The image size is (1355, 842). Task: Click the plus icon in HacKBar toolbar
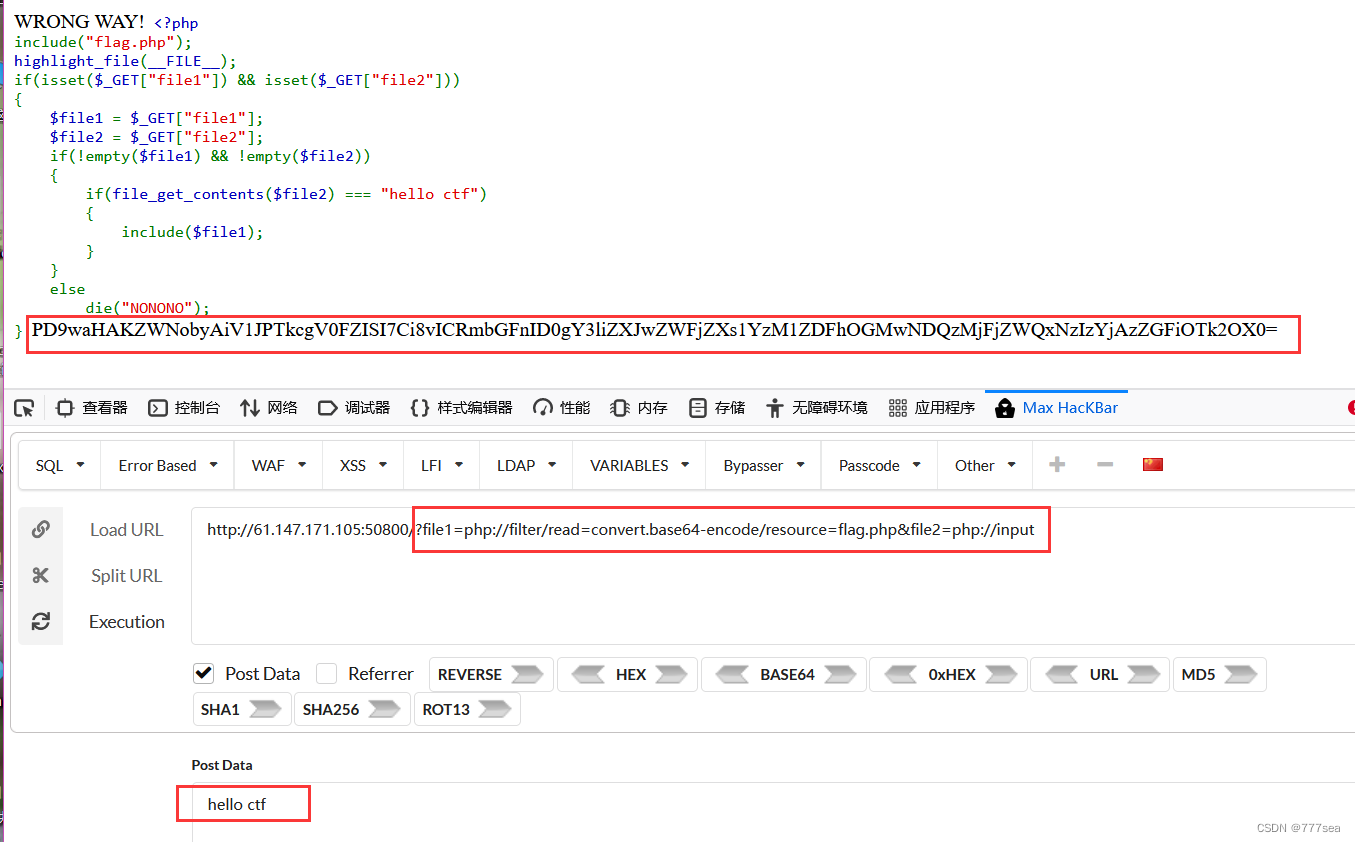tap(1057, 465)
